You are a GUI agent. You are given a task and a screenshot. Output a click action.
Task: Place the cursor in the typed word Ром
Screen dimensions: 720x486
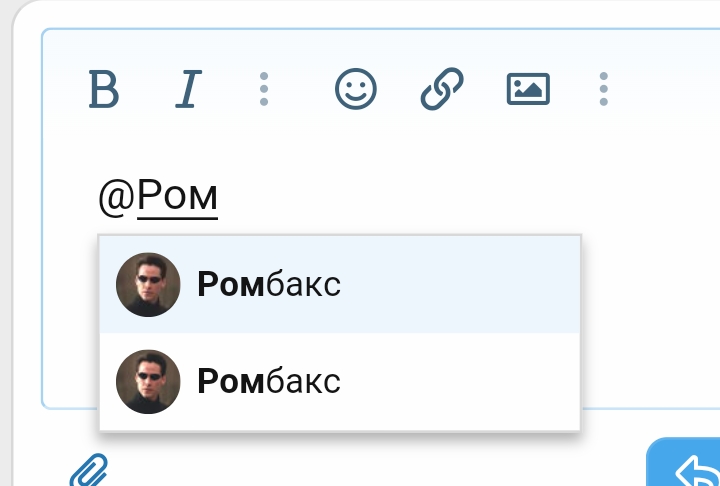178,196
